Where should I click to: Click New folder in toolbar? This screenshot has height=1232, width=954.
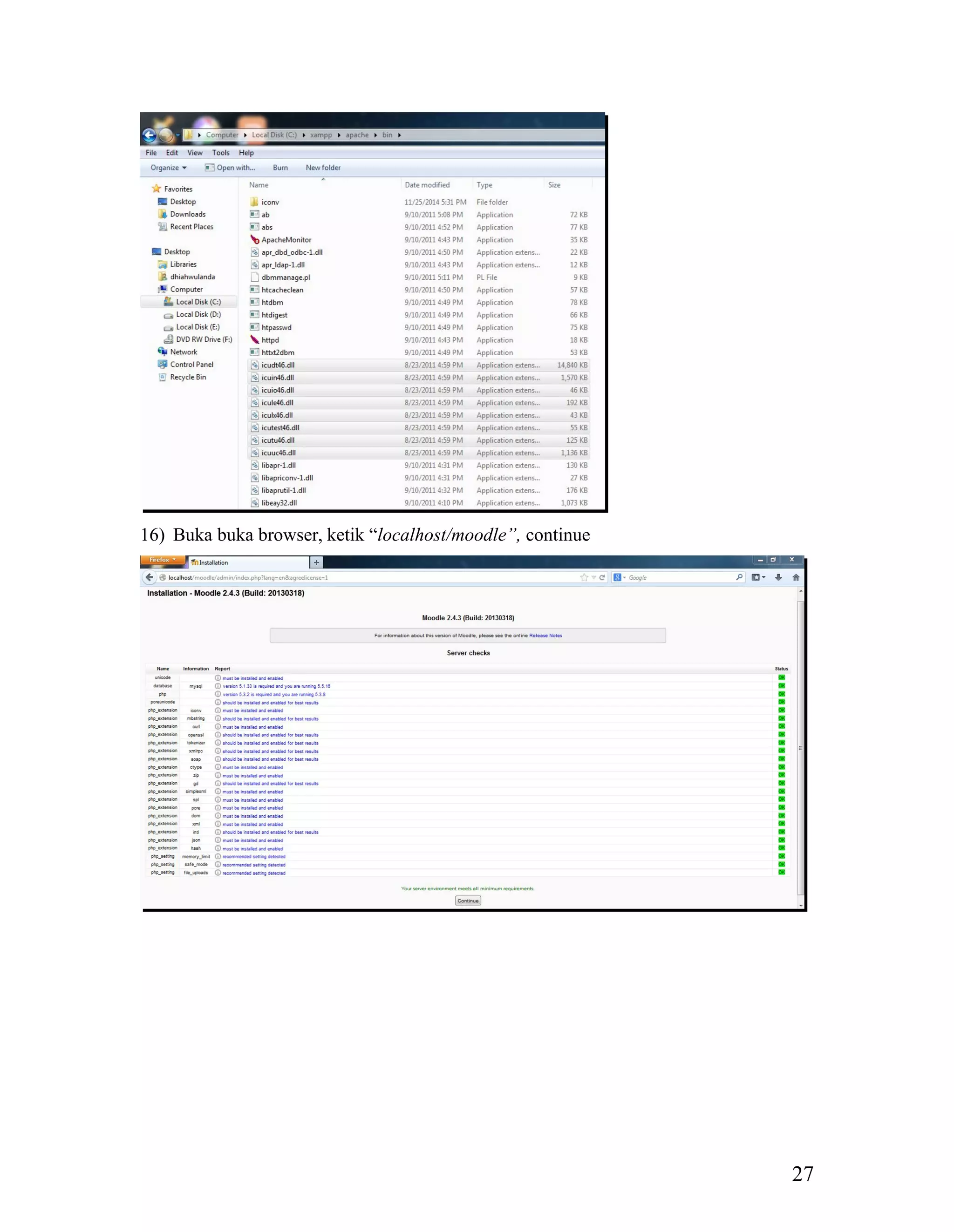click(323, 168)
